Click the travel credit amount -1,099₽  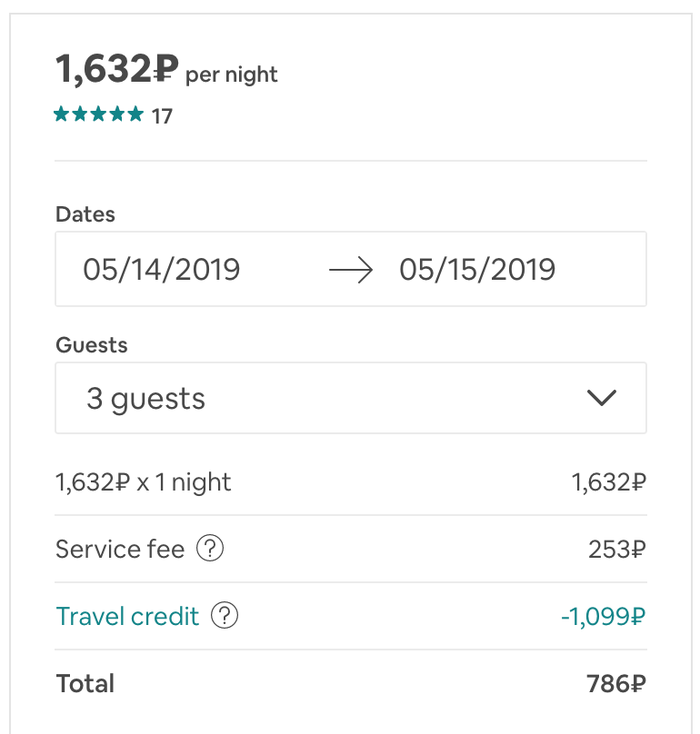tap(603, 616)
